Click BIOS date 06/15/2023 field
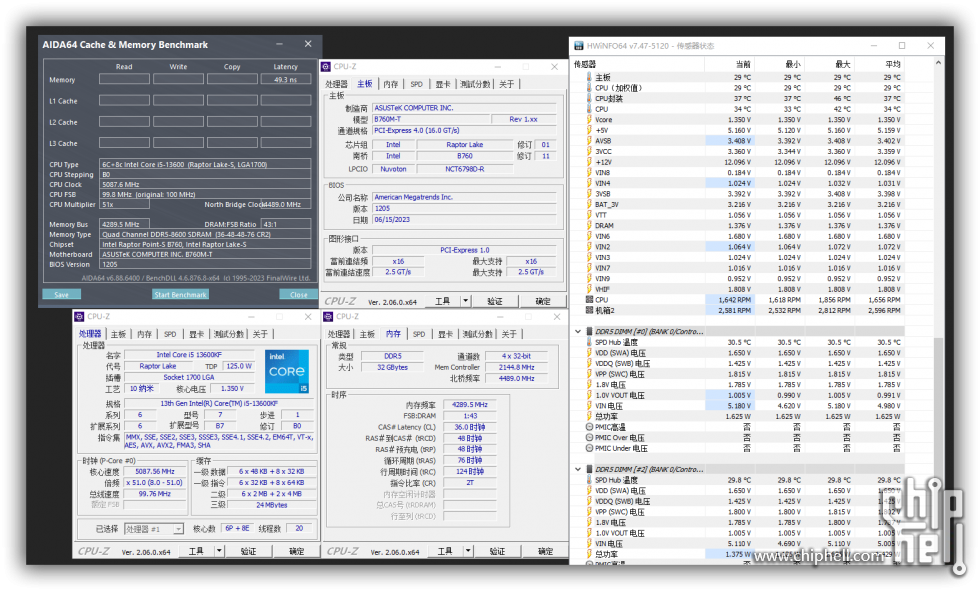The width and height of the screenshot is (980, 591). tap(464, 220)
